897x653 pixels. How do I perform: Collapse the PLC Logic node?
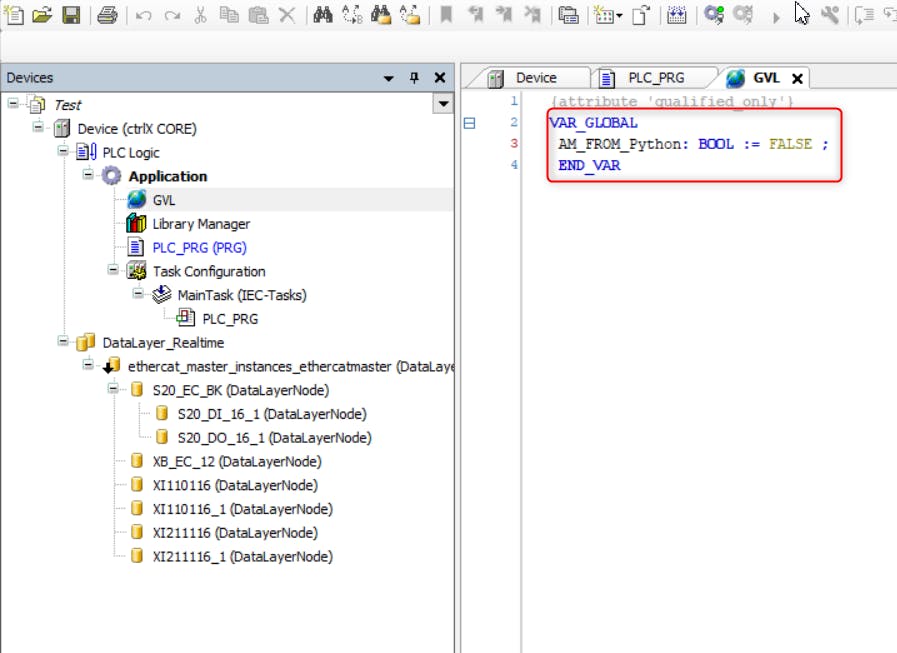coord(63,151)
